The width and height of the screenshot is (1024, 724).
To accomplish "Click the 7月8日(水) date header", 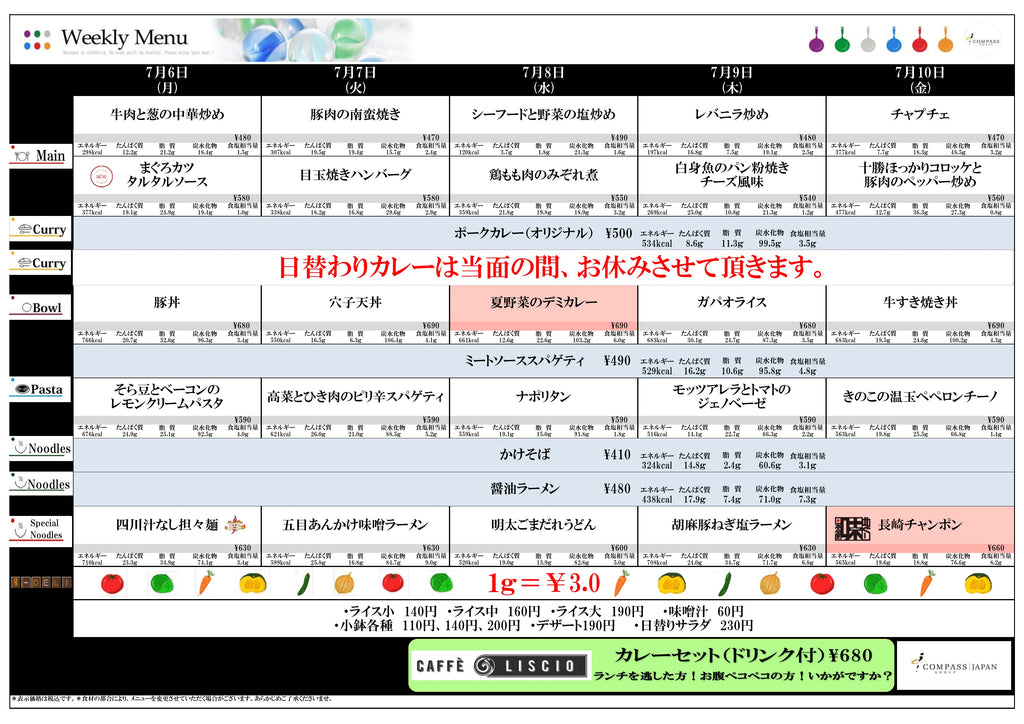I will [543, 80].
